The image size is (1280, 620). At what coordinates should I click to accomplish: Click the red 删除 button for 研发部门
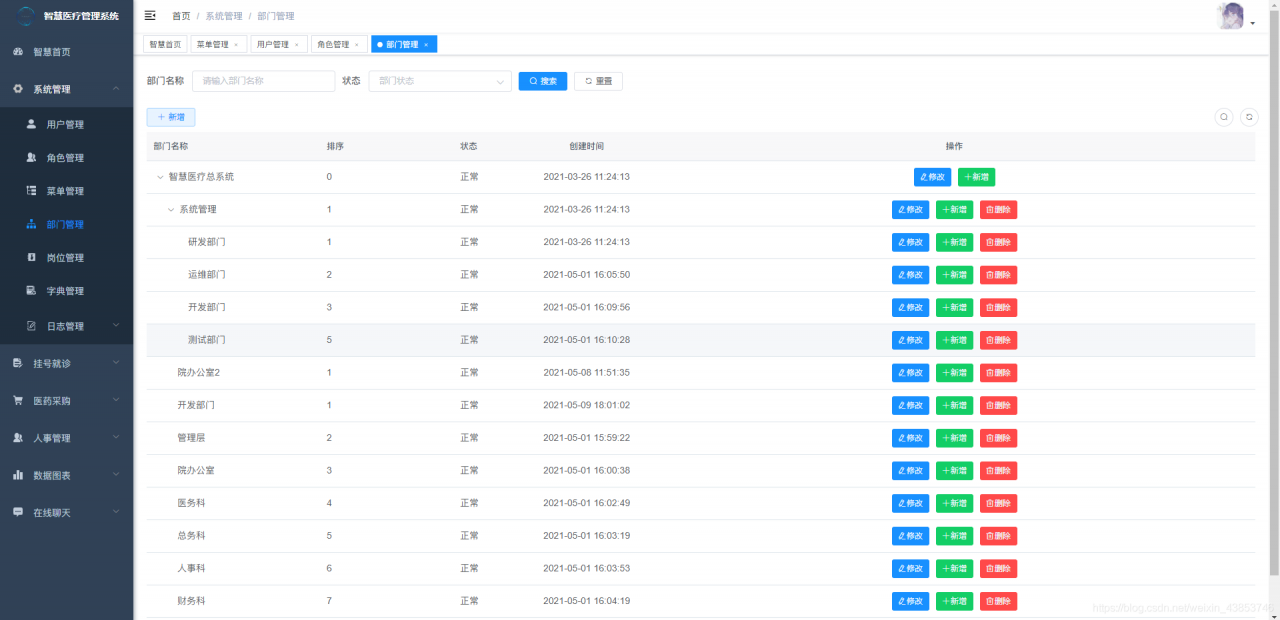(998, 242)
